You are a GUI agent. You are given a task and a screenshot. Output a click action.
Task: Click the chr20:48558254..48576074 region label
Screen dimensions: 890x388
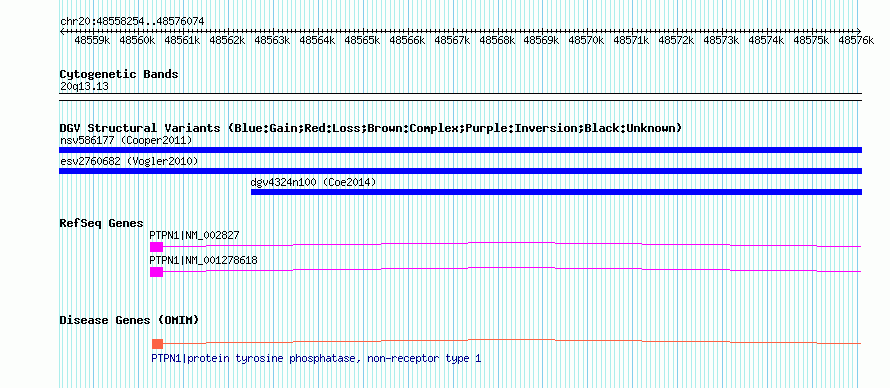[x=132, y=22]
